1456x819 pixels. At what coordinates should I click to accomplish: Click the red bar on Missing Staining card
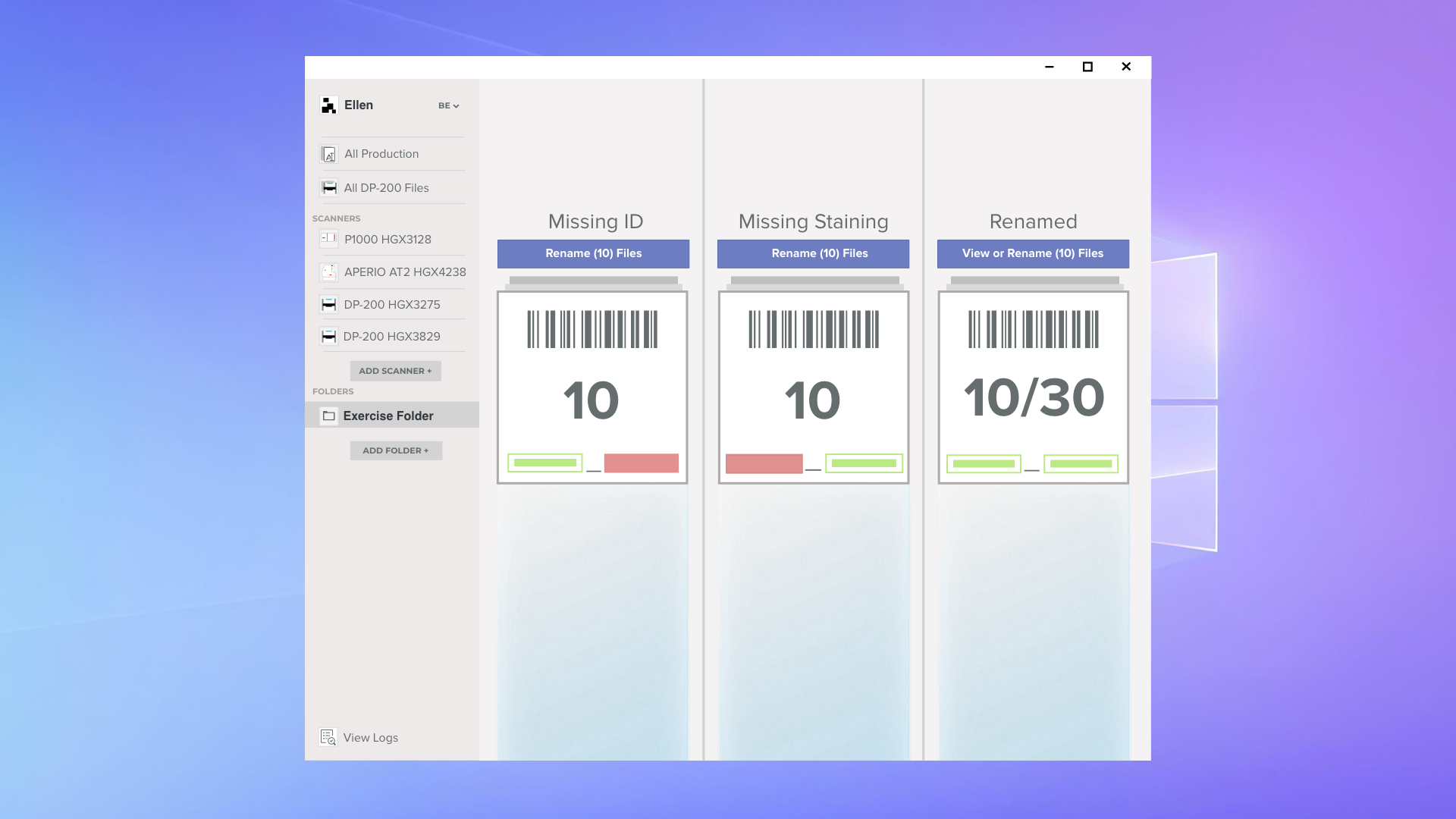click(764, 463)
